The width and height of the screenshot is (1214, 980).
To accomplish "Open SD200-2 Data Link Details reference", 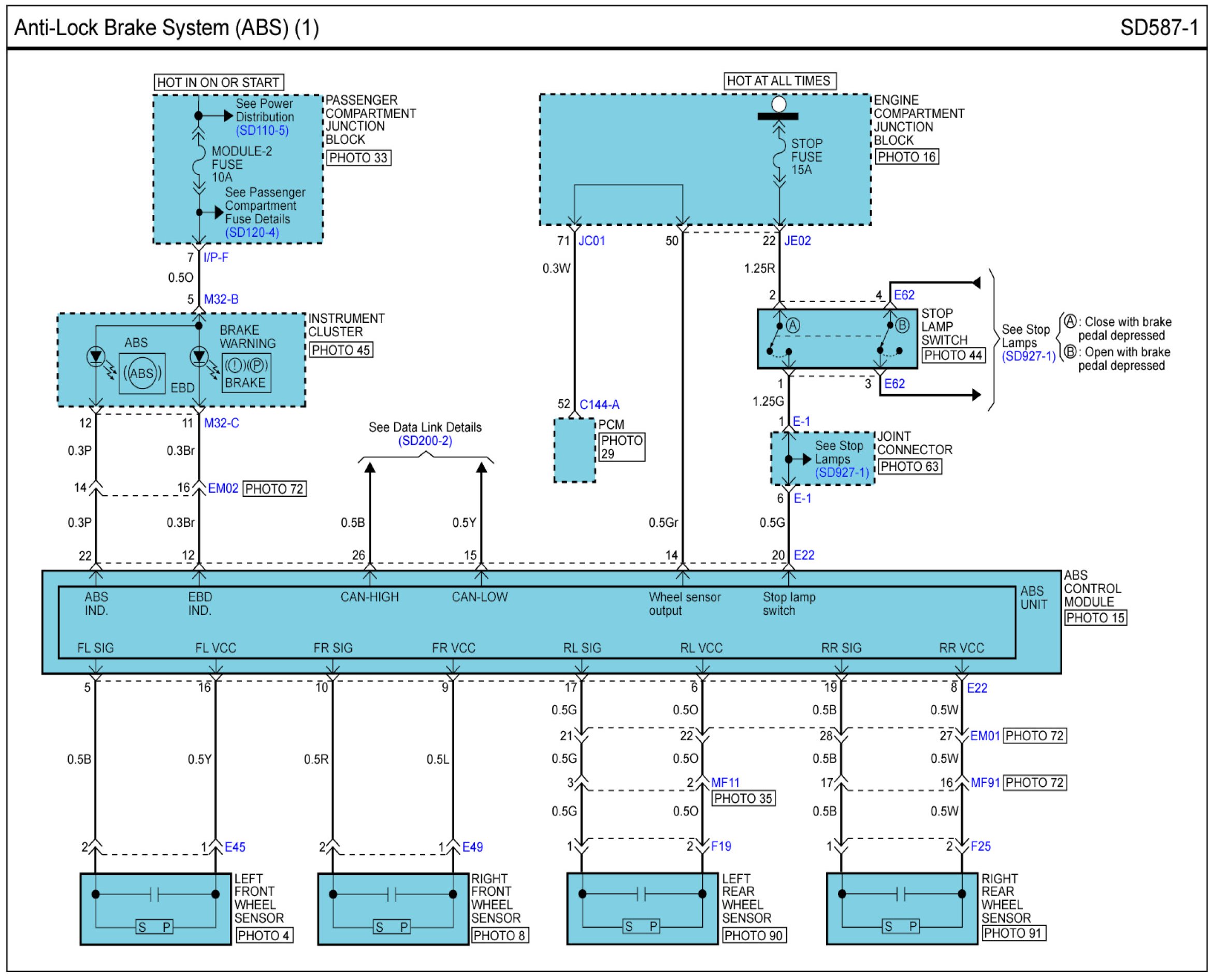I will 425,441.
